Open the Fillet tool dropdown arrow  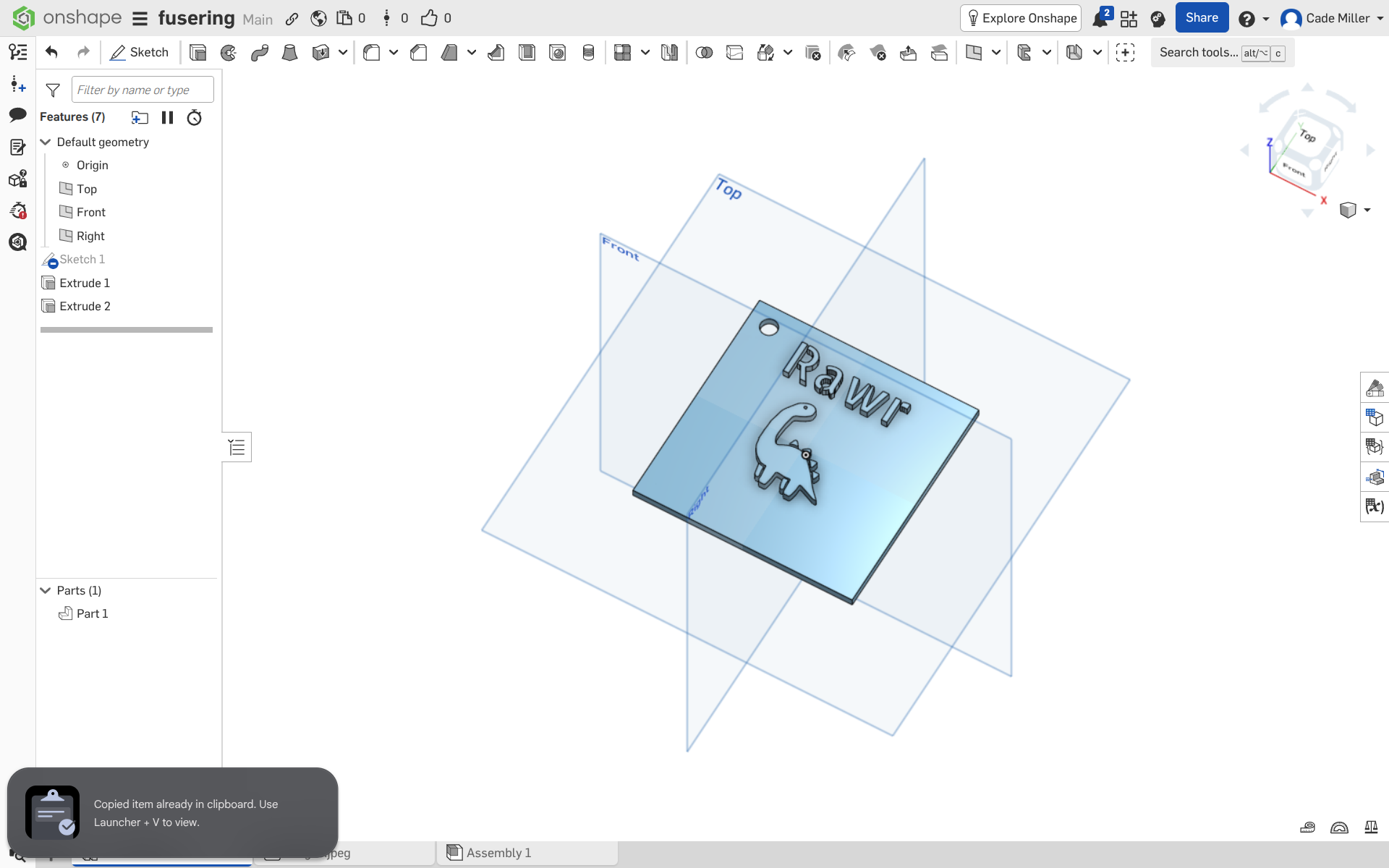[394, 52]
